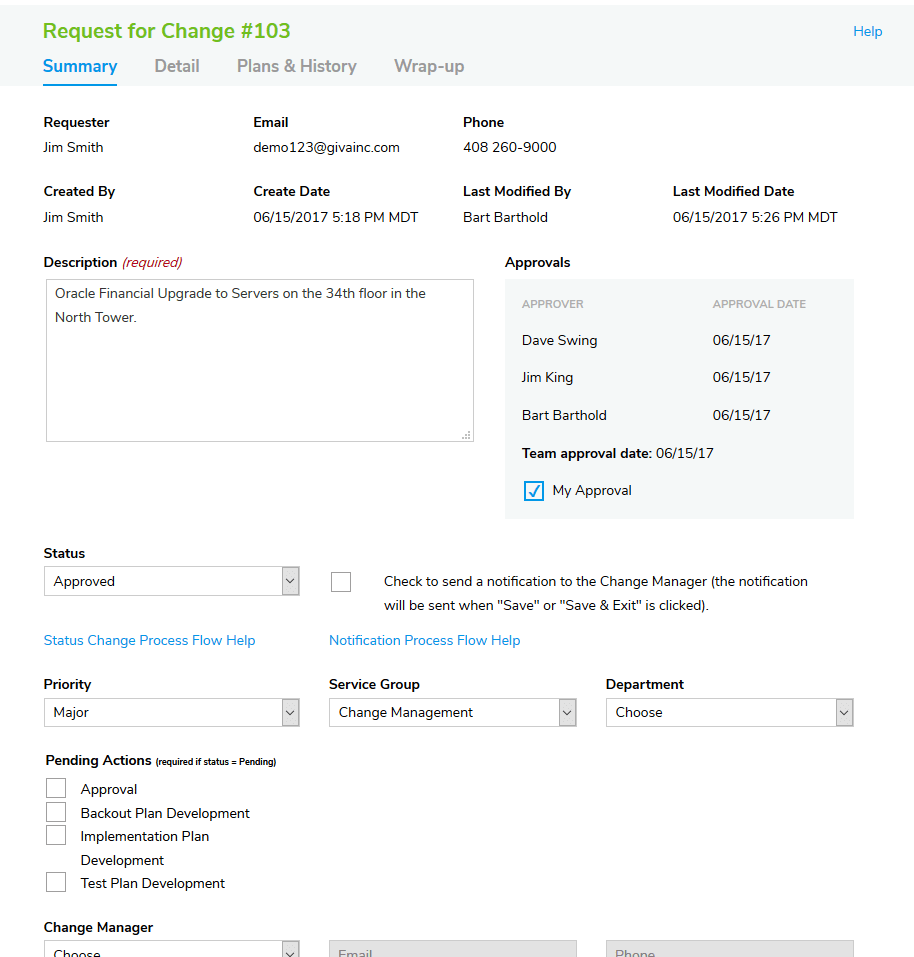Open the Help link
Screen dimensions: 914x957
click(867, 31)
